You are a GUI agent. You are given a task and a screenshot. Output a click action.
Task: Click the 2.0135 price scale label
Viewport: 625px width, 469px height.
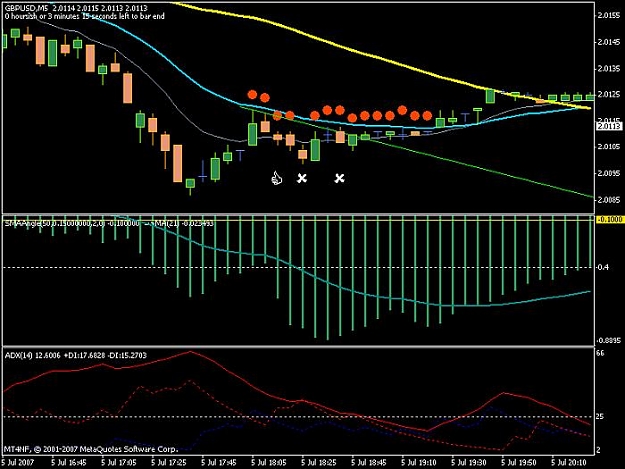pos(609,69)
